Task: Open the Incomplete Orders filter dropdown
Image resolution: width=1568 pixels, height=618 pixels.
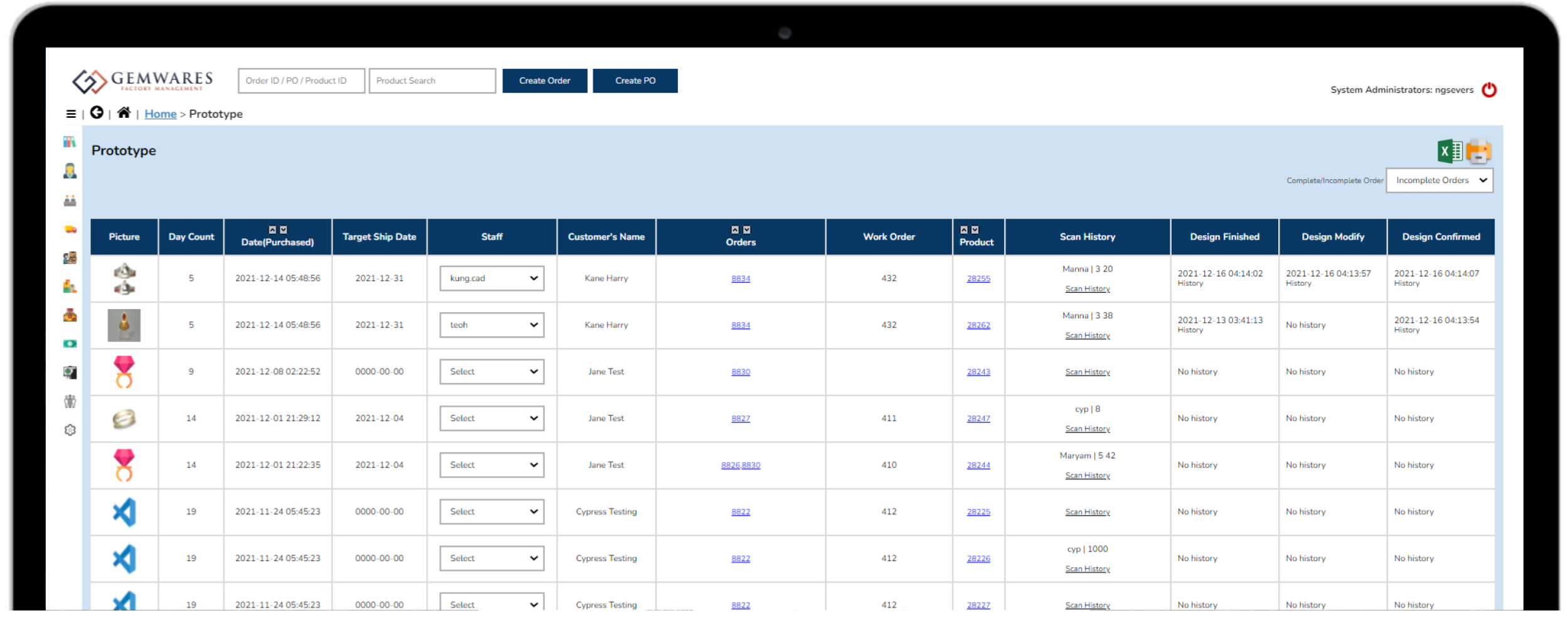Action: [1439, 181]
